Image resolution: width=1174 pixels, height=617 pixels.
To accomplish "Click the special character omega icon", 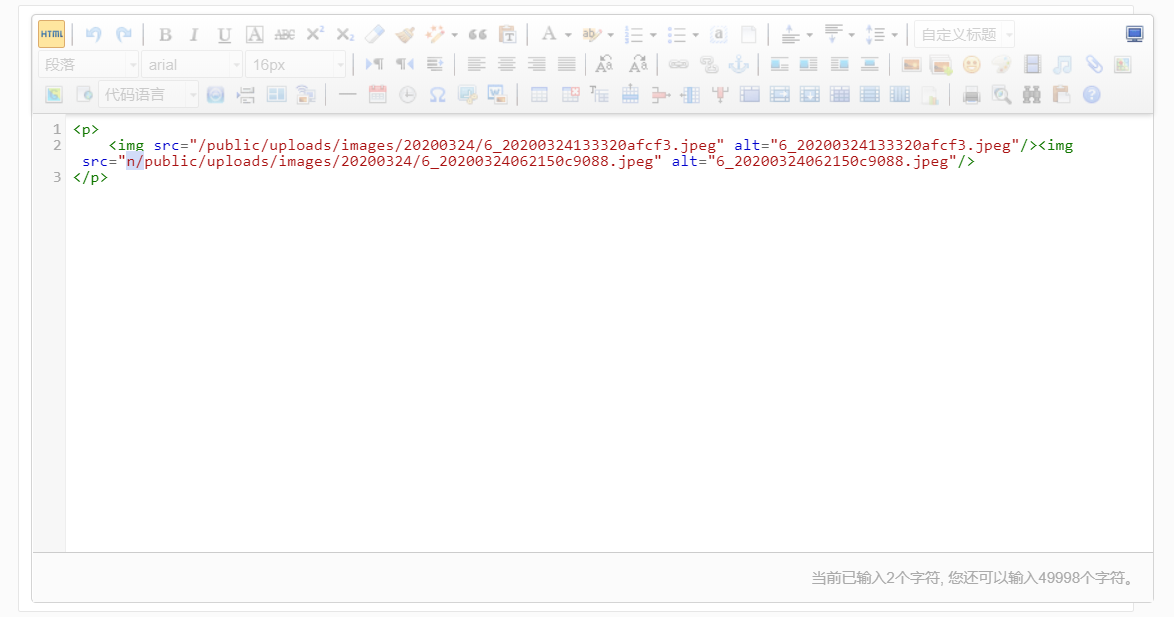I will [x=437, y=94].
